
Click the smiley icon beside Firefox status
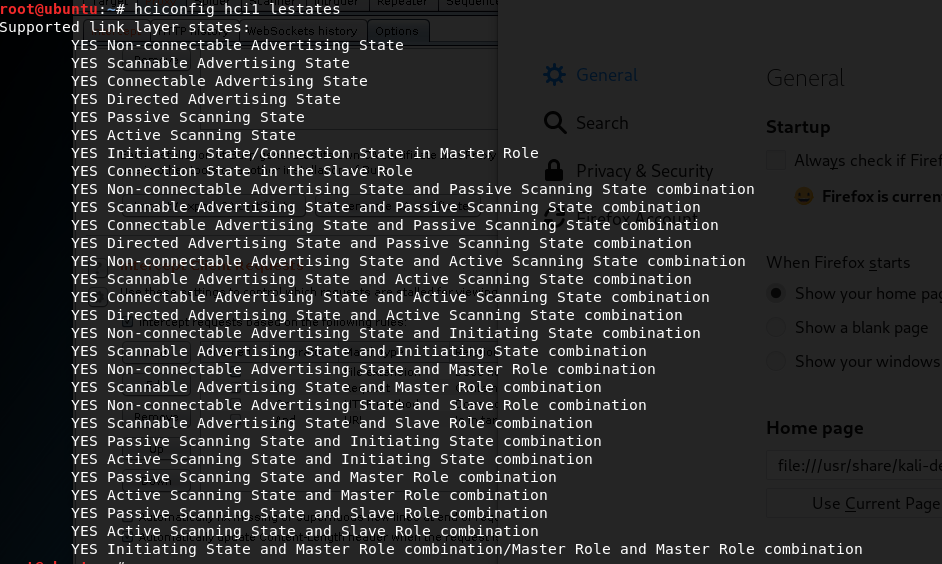803,196
